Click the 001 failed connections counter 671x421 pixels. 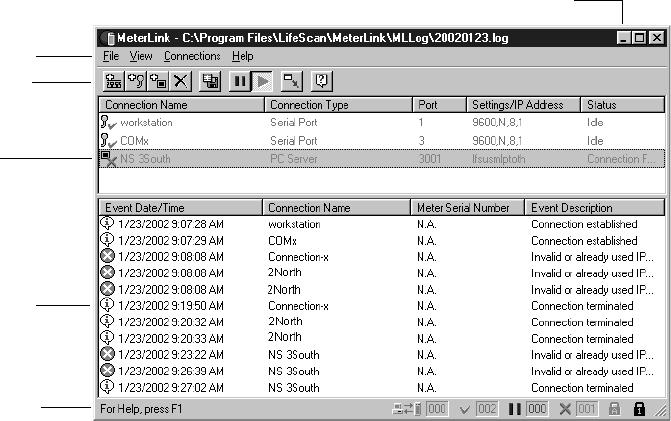click(x=587, y=409)
